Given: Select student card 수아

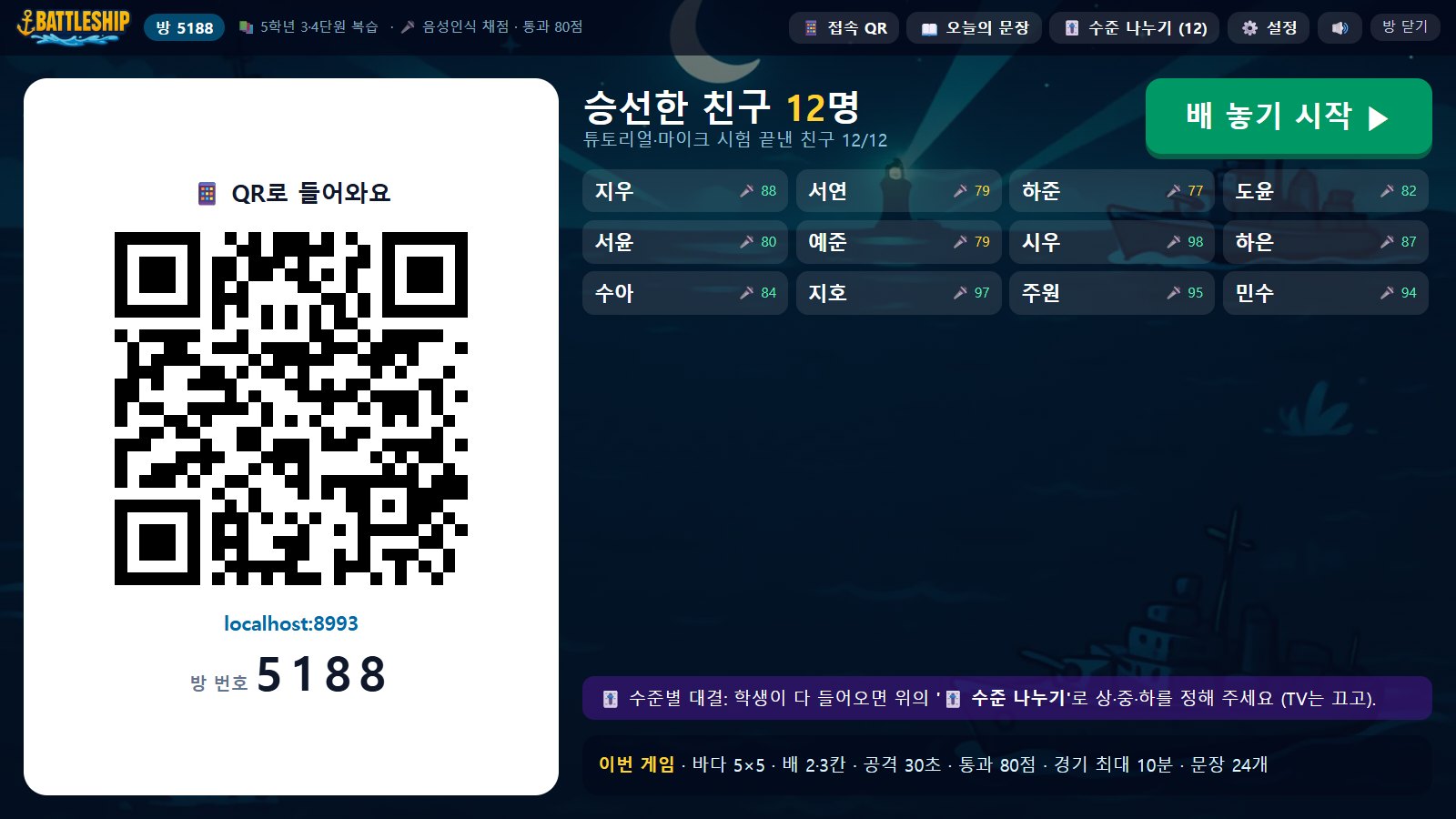Looking at the screenshot, I should click(x=685, y=293).
